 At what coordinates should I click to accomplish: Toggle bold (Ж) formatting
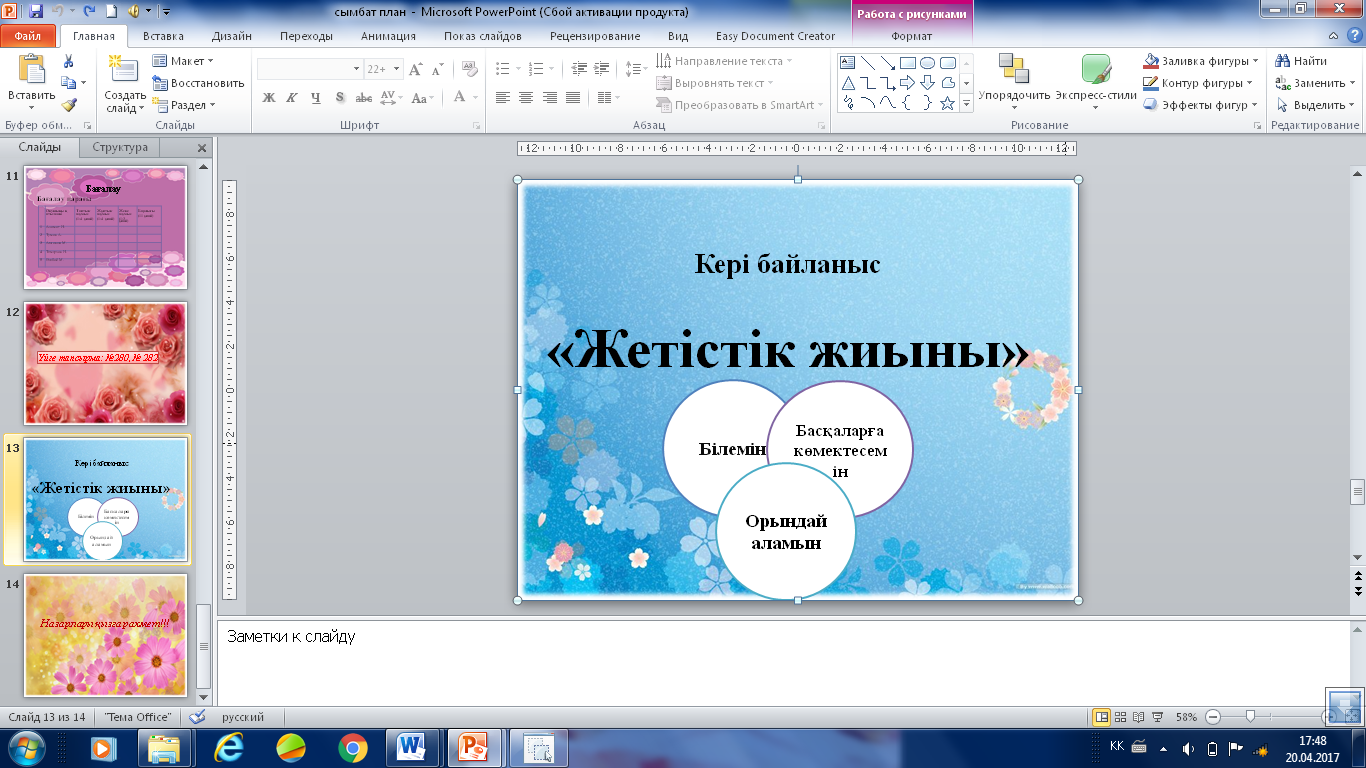coord(268,98)
